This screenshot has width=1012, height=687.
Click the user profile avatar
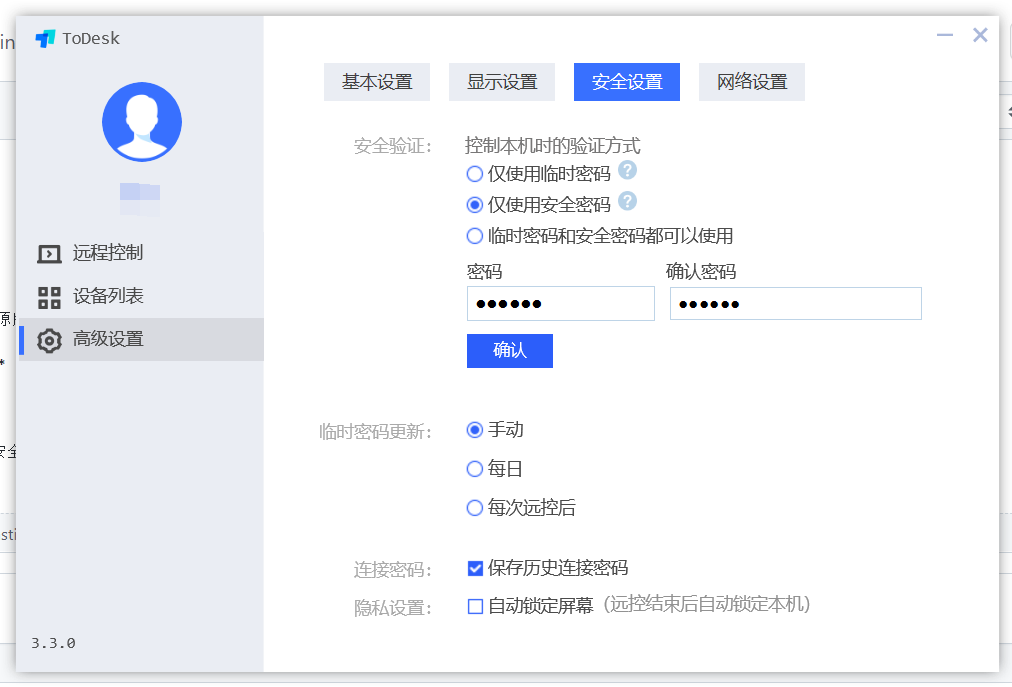142,122
